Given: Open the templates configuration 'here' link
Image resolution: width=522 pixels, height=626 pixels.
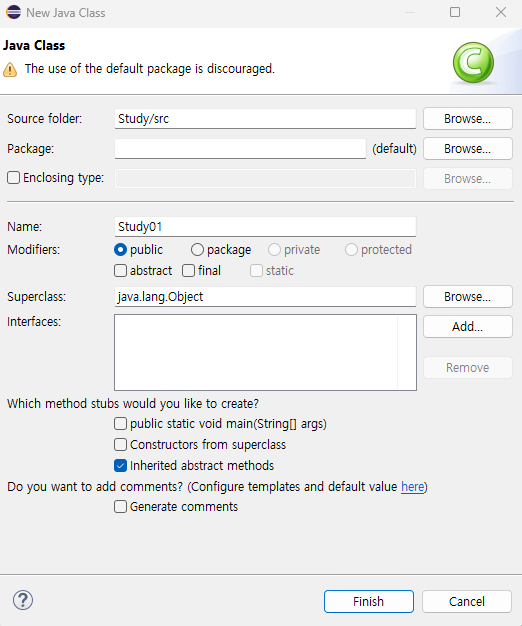Looking at the screenshot, I should click(x=412, y=487).
